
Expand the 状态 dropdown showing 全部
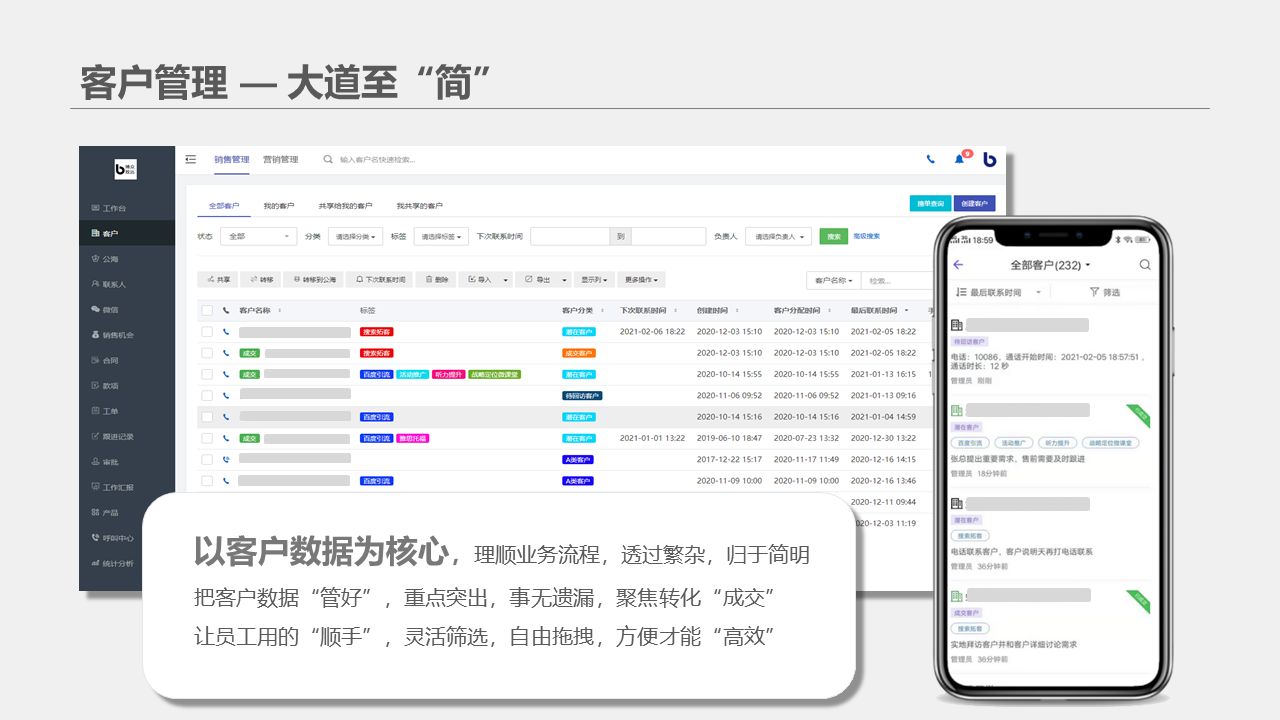point(258,237)
